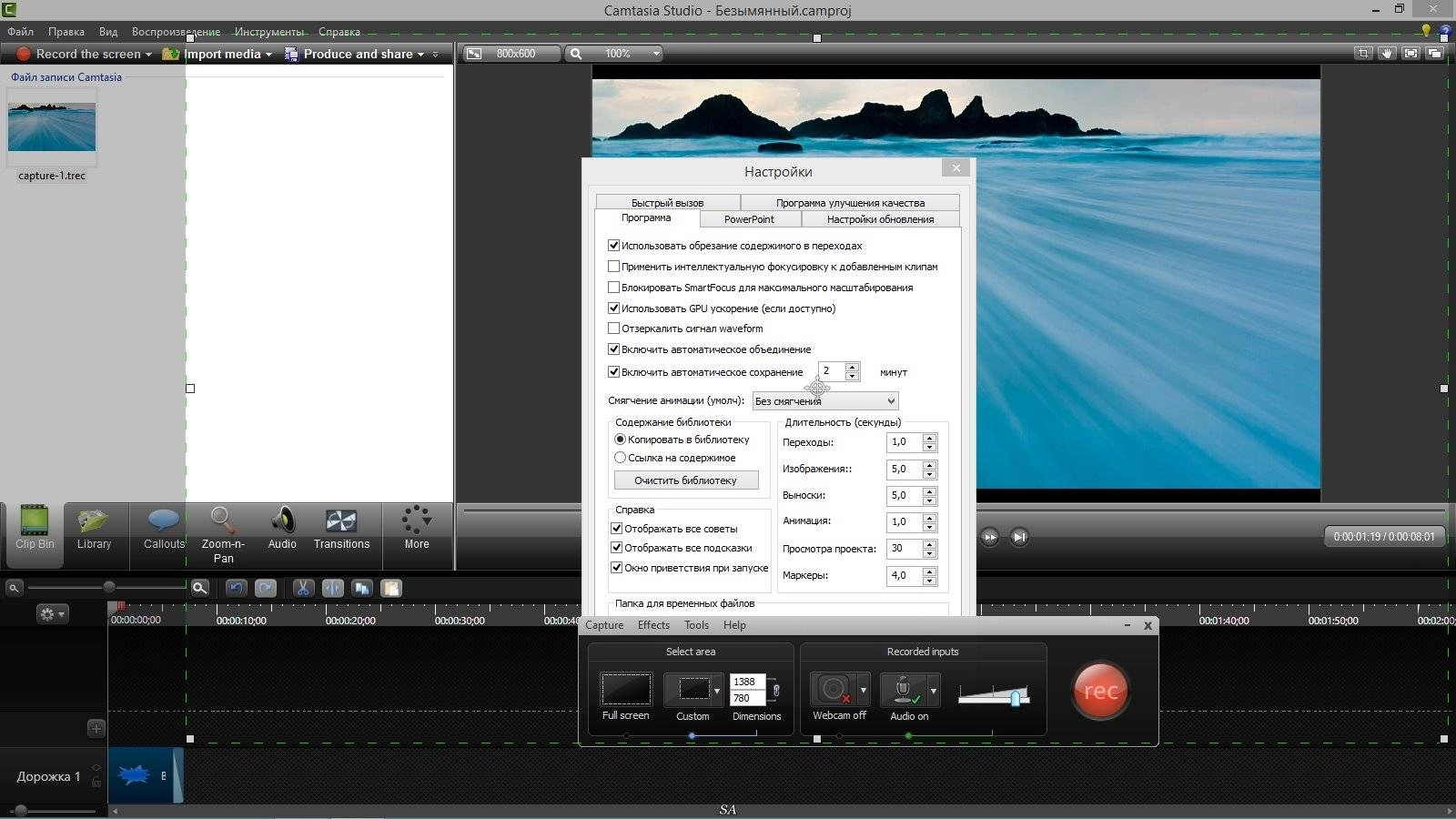Click the track height slider handle
The height and width of the screenshot is (819, 1456).
pos(20,810)
